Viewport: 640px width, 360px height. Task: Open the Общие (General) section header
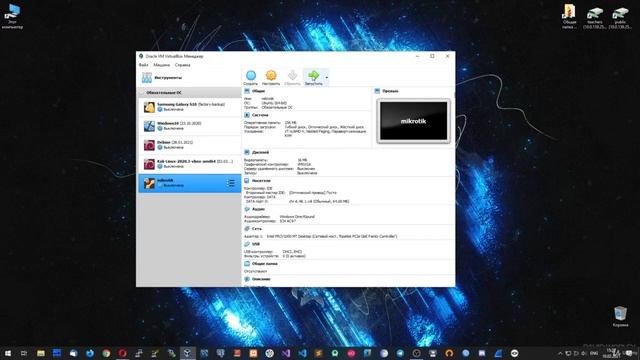pos(258,91)
